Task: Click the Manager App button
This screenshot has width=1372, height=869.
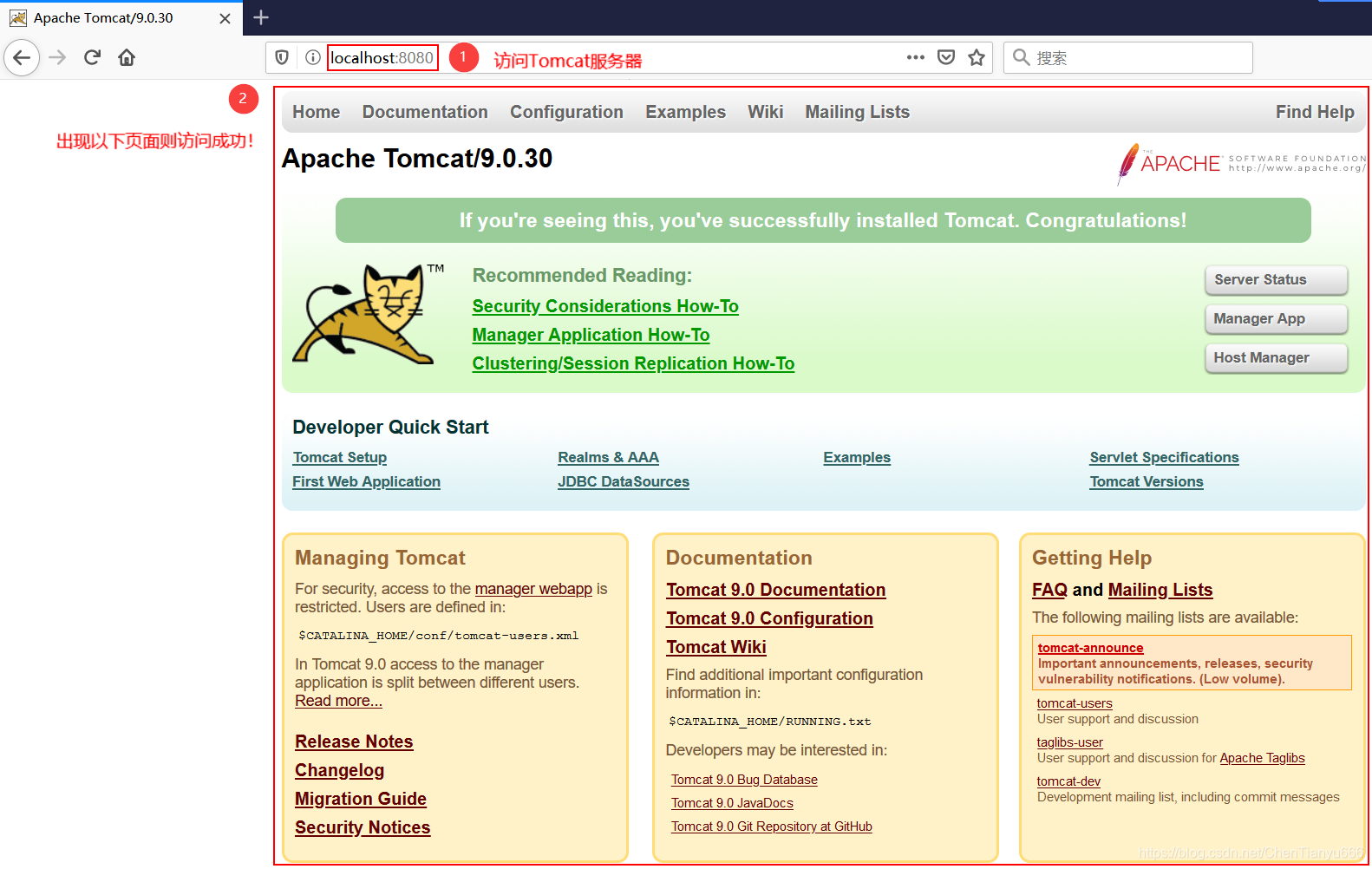Action: [x=1276, y=319]
